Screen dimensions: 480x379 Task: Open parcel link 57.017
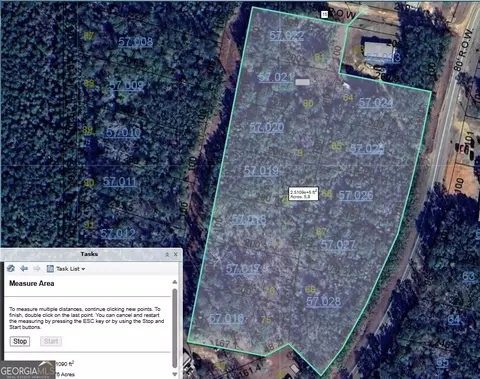[243, 268]
